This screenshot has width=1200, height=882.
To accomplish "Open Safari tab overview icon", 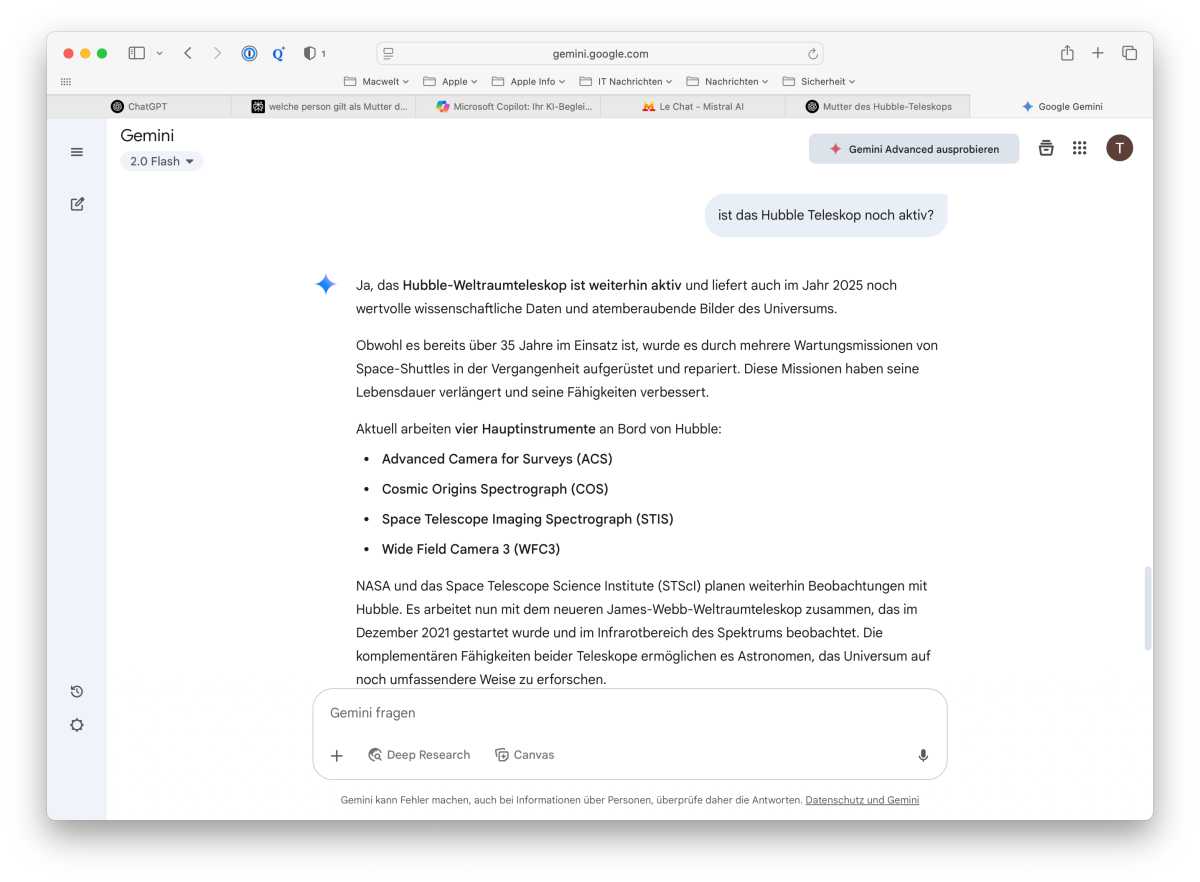I will [x=1129, y=53].
